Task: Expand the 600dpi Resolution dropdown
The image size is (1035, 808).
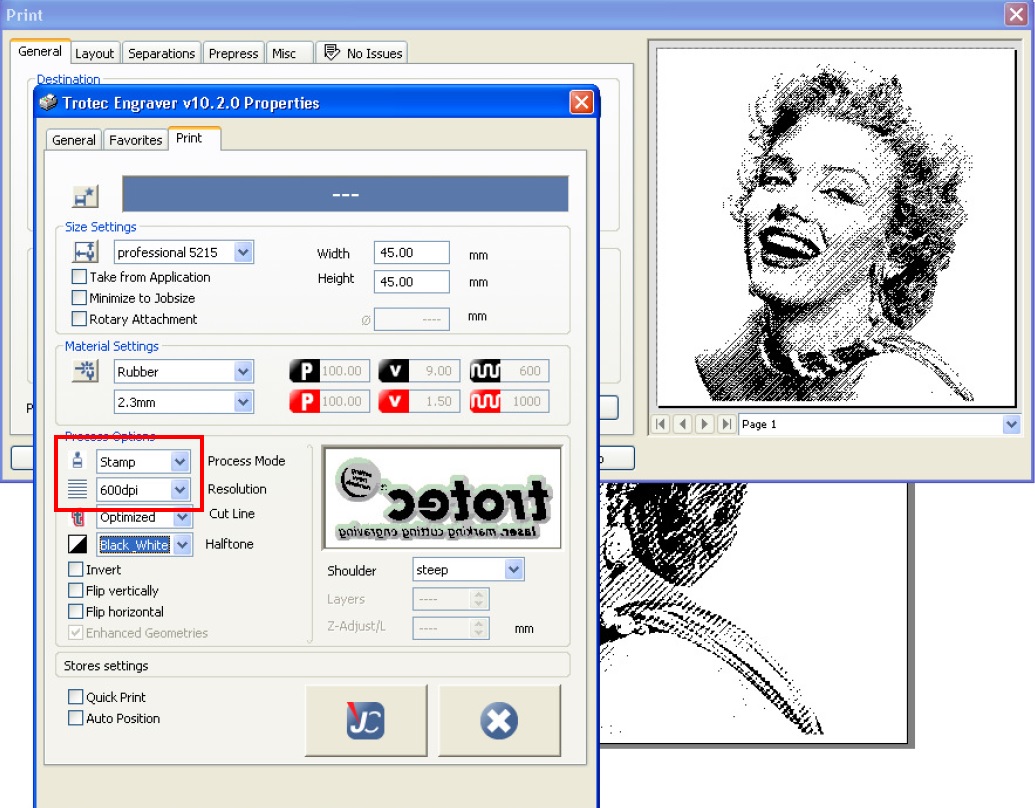Action: coord(180,490)
